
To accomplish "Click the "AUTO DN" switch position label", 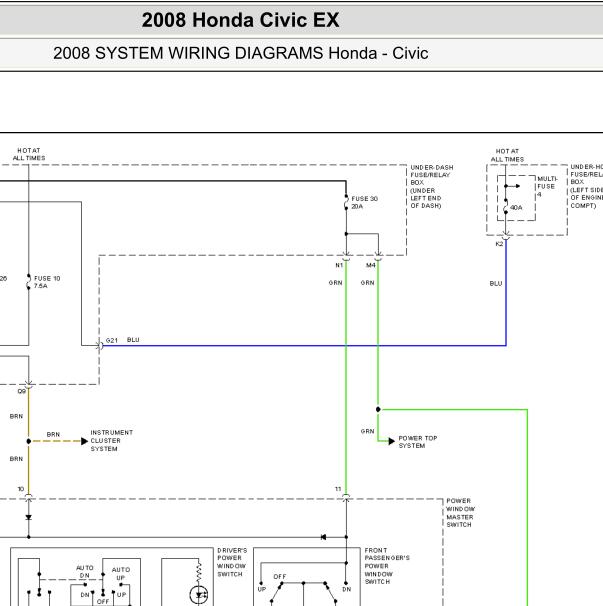I will 85,571.
